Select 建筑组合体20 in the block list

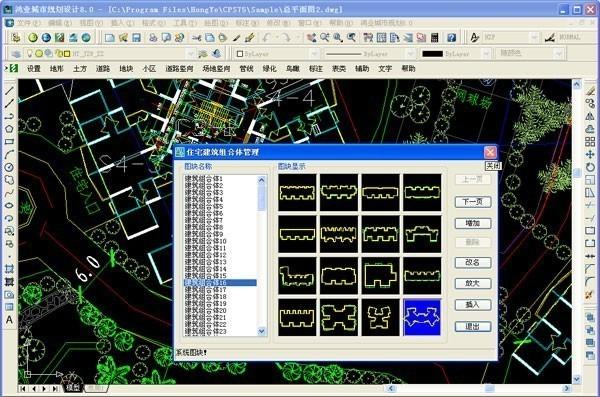click(205, 310)
